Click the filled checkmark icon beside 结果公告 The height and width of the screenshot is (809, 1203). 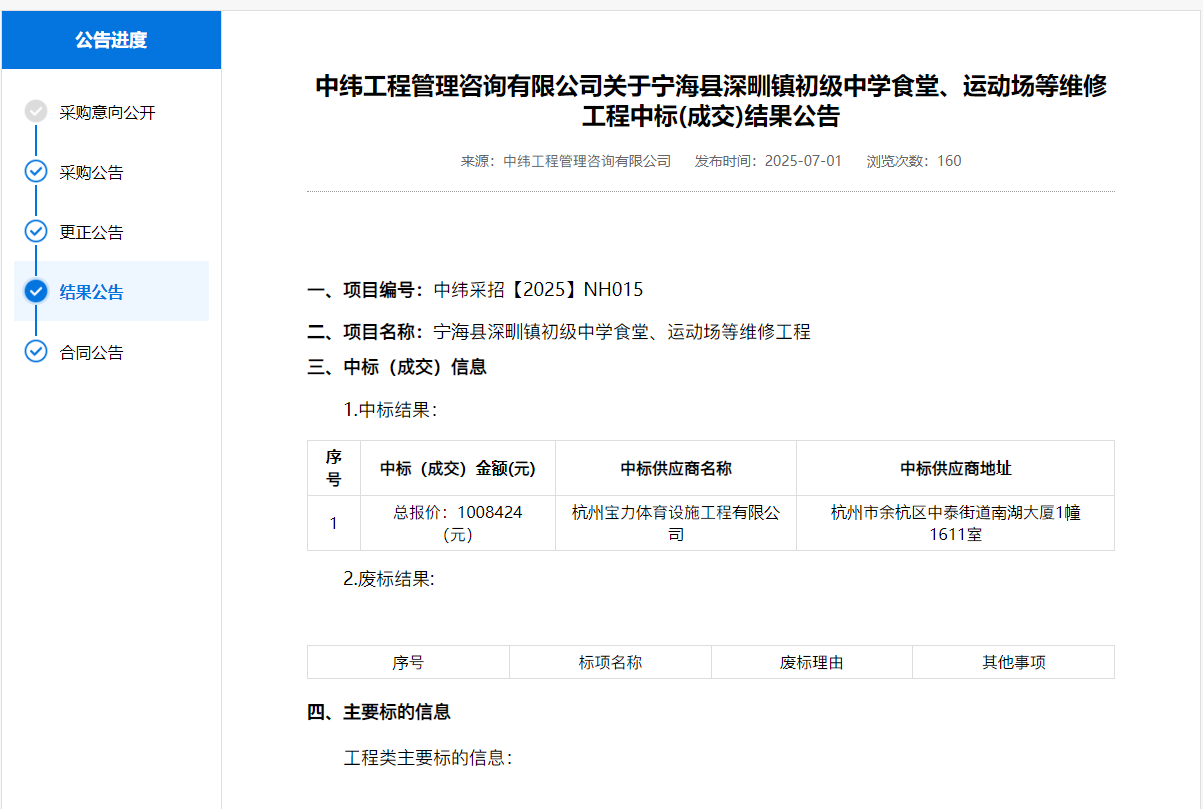[x=36, y=291]
